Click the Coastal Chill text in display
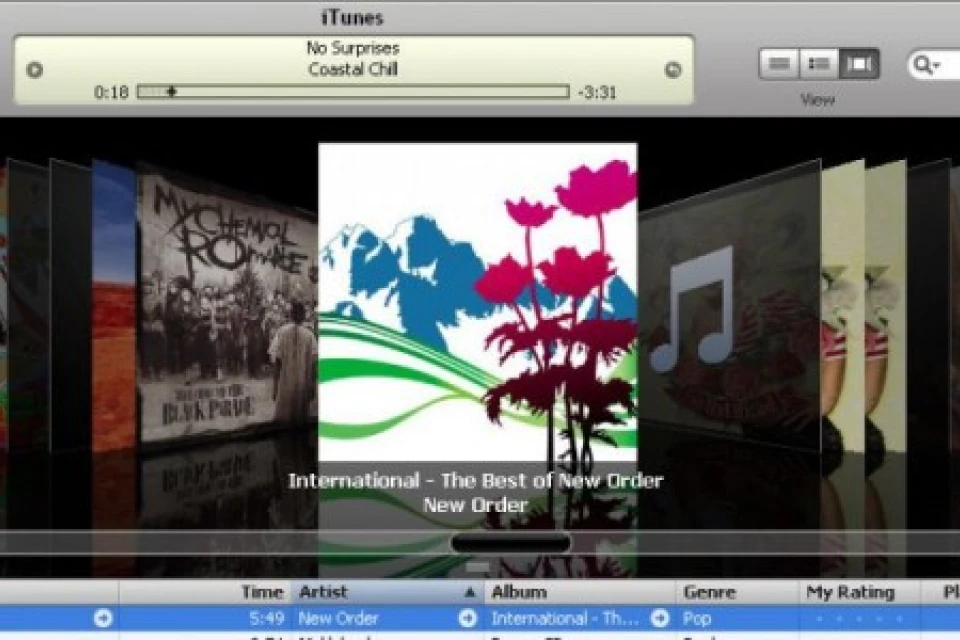The width and height of the screenshot is (960, 640). 353,69
